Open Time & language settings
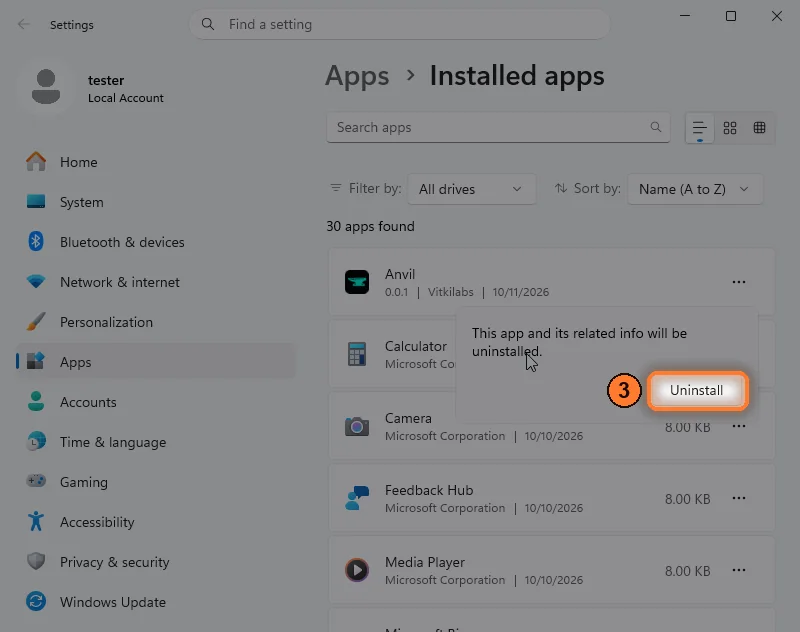The width and height of the screenshot is (800, 632). coord(156,442)
